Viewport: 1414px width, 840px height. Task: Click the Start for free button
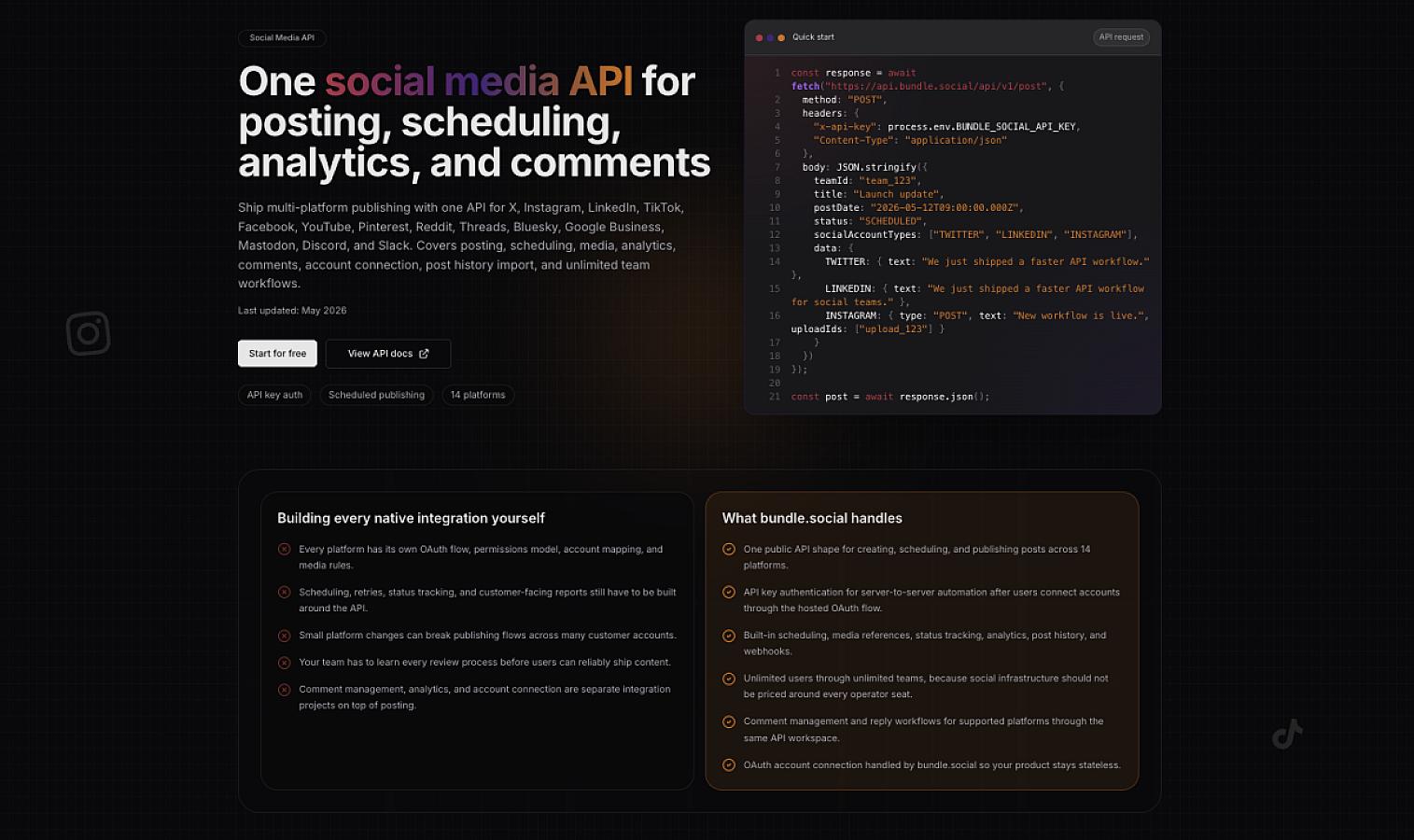tap(277, 354)
